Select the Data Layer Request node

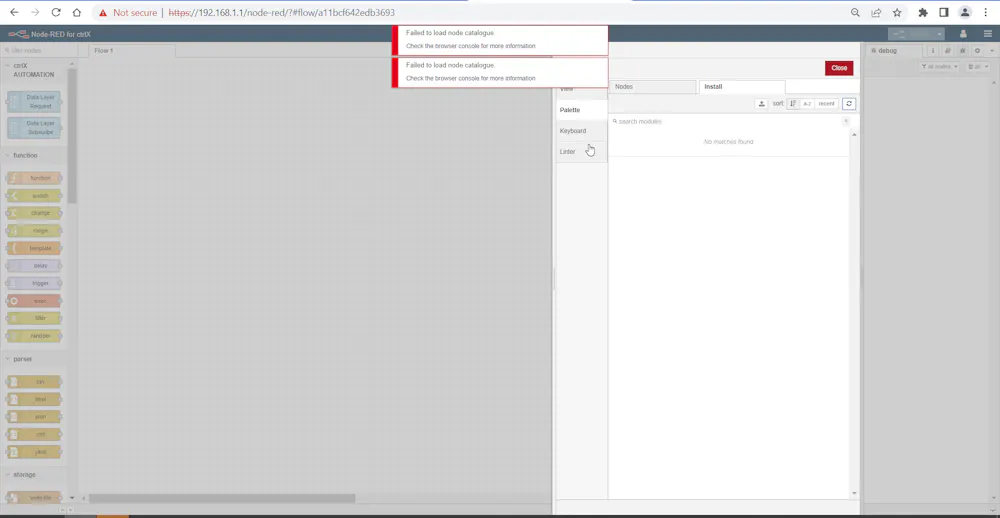[x=34, y=101]
